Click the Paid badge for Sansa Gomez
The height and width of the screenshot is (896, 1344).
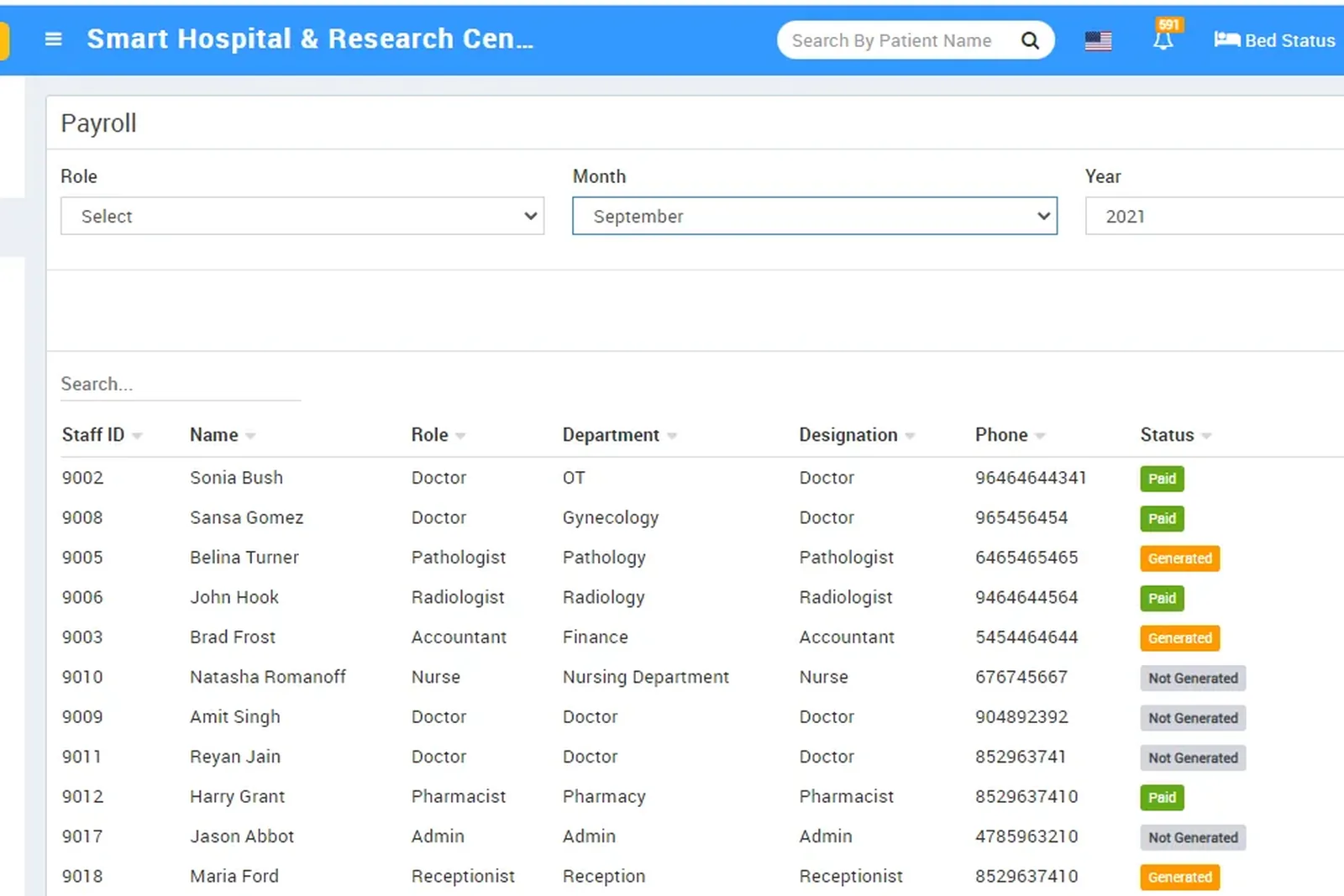click(1162, 518)
